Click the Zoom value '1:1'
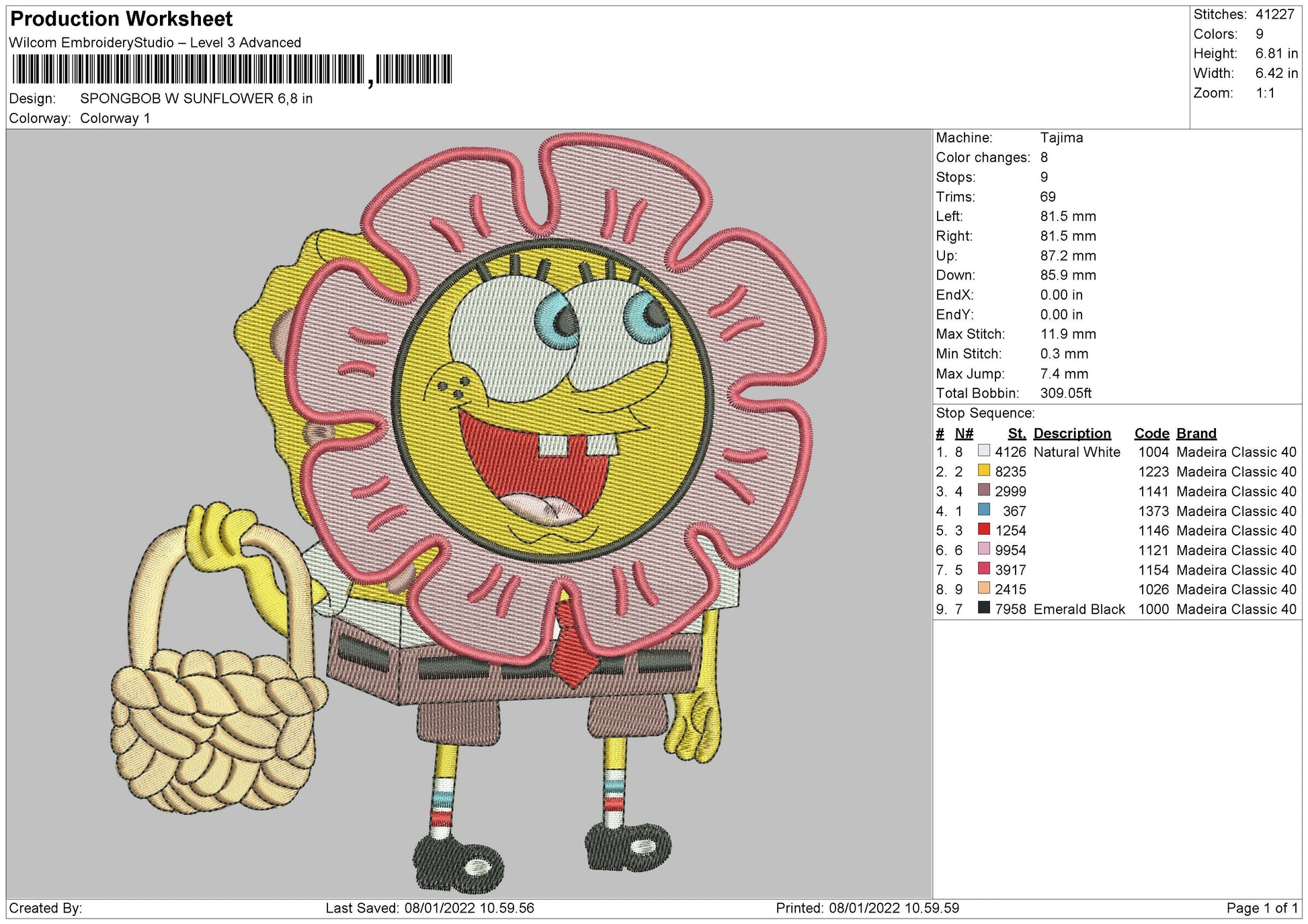Image resolution: width=1308 pixels, height=924 pixels. 1266,93
